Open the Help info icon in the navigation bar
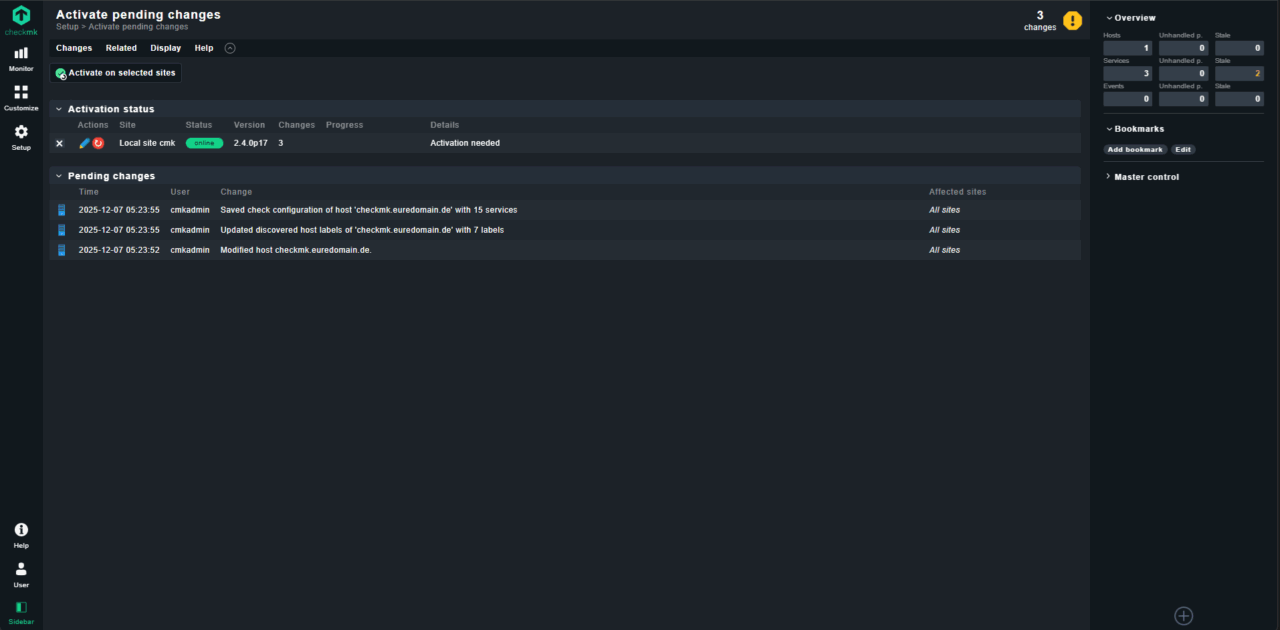1280x630 pixels. [x=21, y=535]
